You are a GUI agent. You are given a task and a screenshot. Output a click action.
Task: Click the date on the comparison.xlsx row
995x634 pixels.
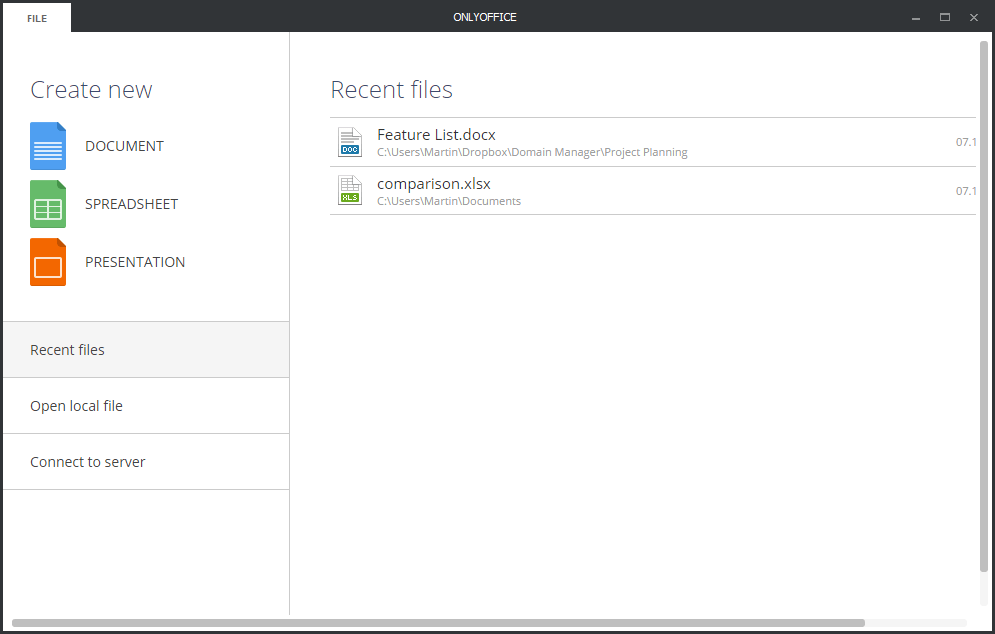[966, 191]
